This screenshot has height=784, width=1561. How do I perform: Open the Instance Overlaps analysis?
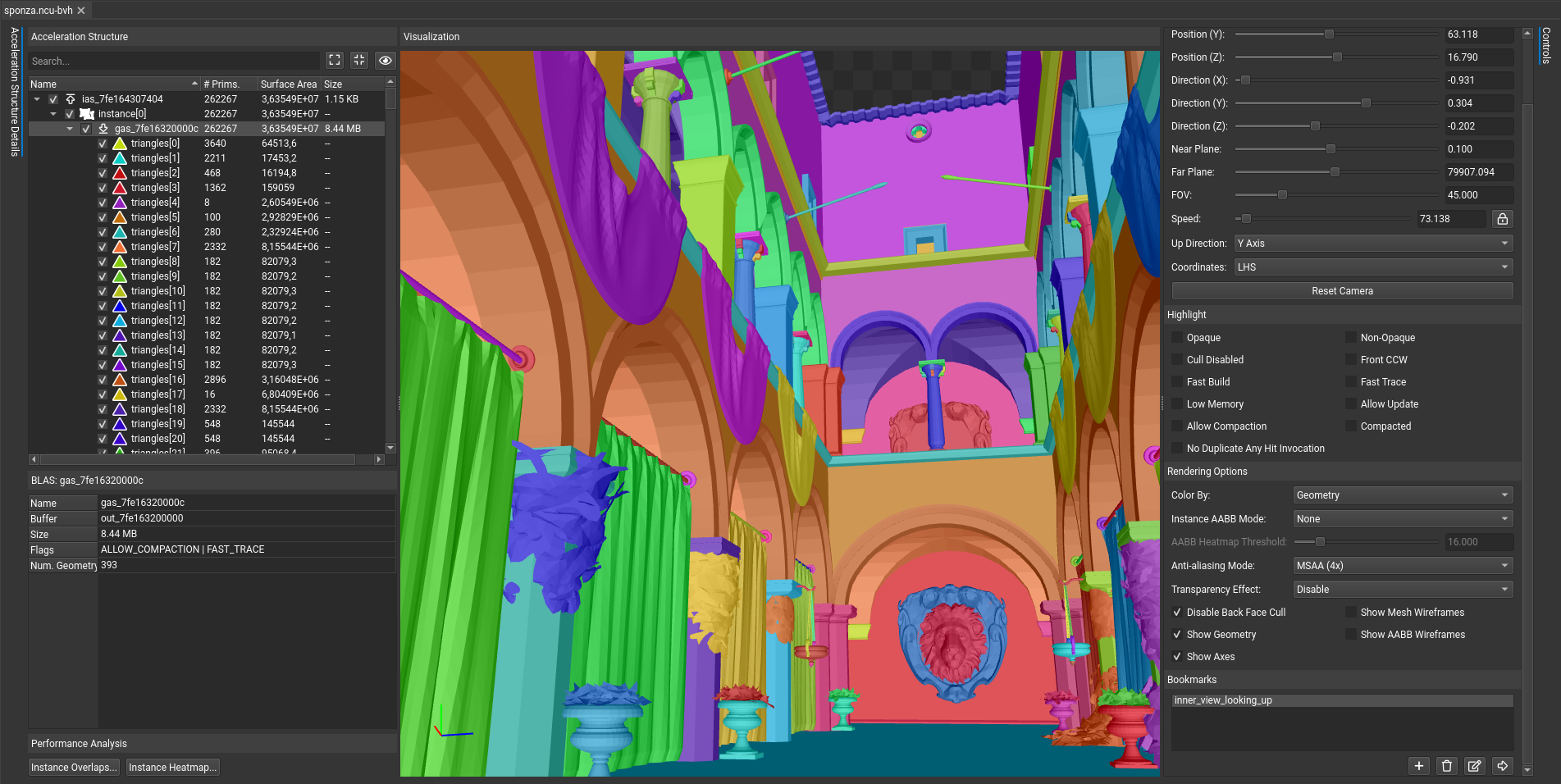point(74,768)
